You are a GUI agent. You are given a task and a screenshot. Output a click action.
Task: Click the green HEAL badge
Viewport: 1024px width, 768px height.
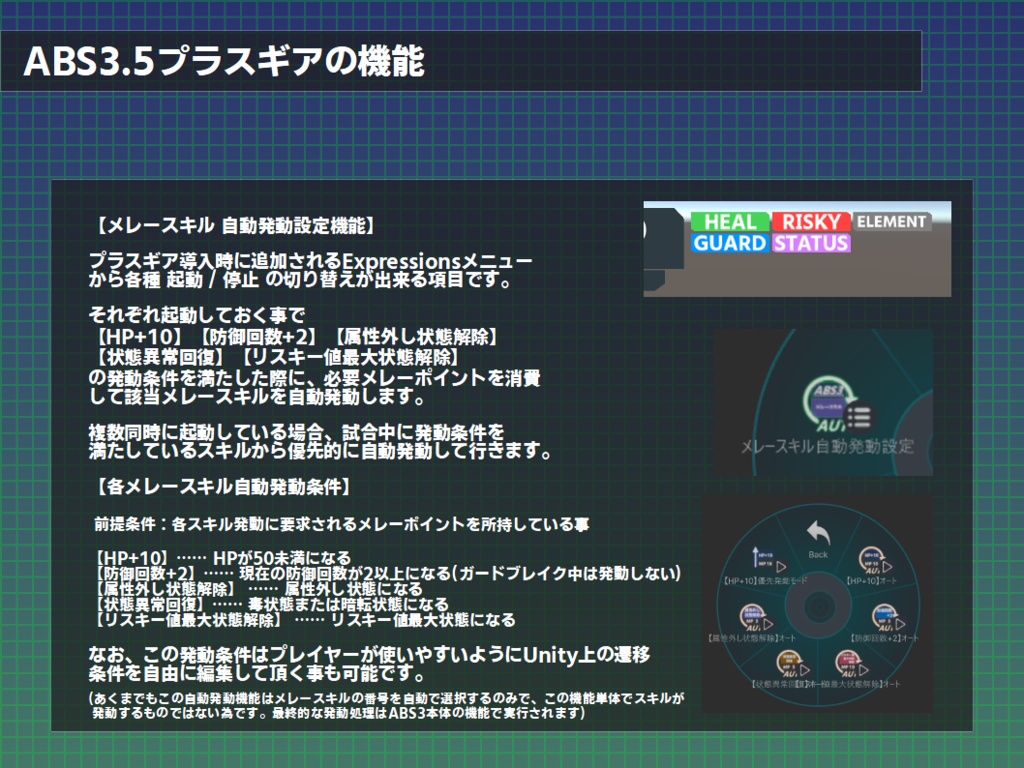point(730,221)
